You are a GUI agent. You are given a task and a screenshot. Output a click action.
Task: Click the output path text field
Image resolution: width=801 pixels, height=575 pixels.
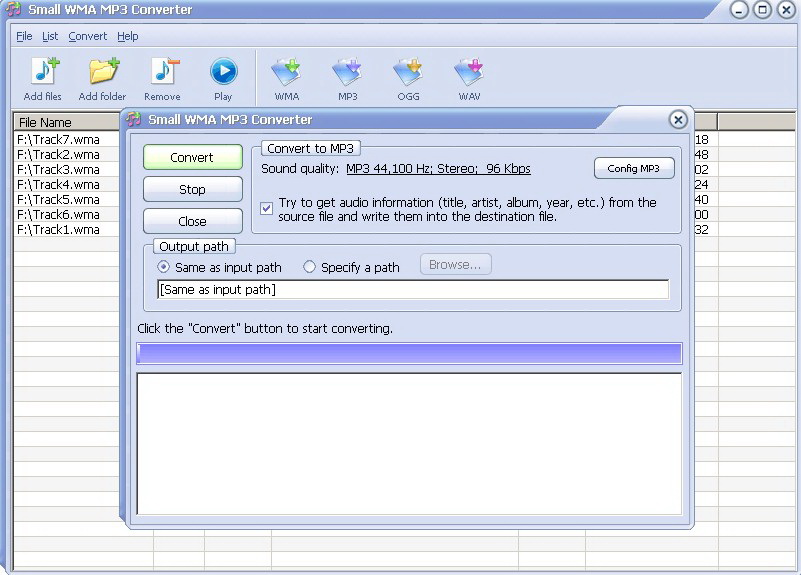(413, 290)
